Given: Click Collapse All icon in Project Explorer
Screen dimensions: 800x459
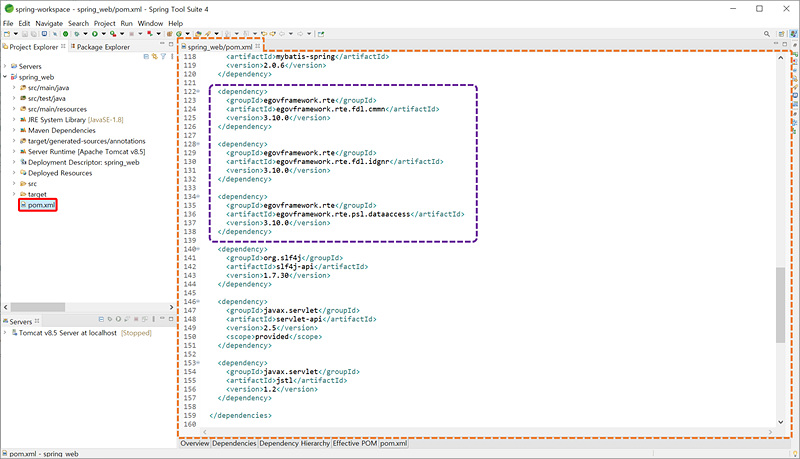Looking at the screenshot, I should point(146,56).
